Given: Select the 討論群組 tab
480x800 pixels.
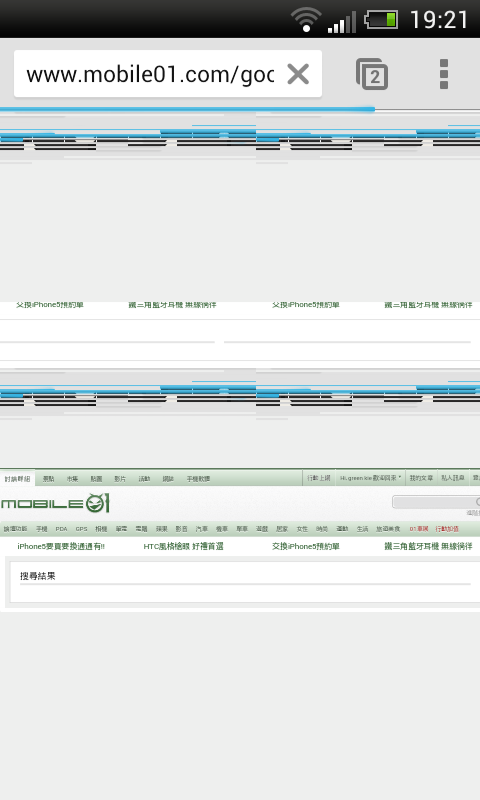Looking at the screenshot, I should (17, 479).
